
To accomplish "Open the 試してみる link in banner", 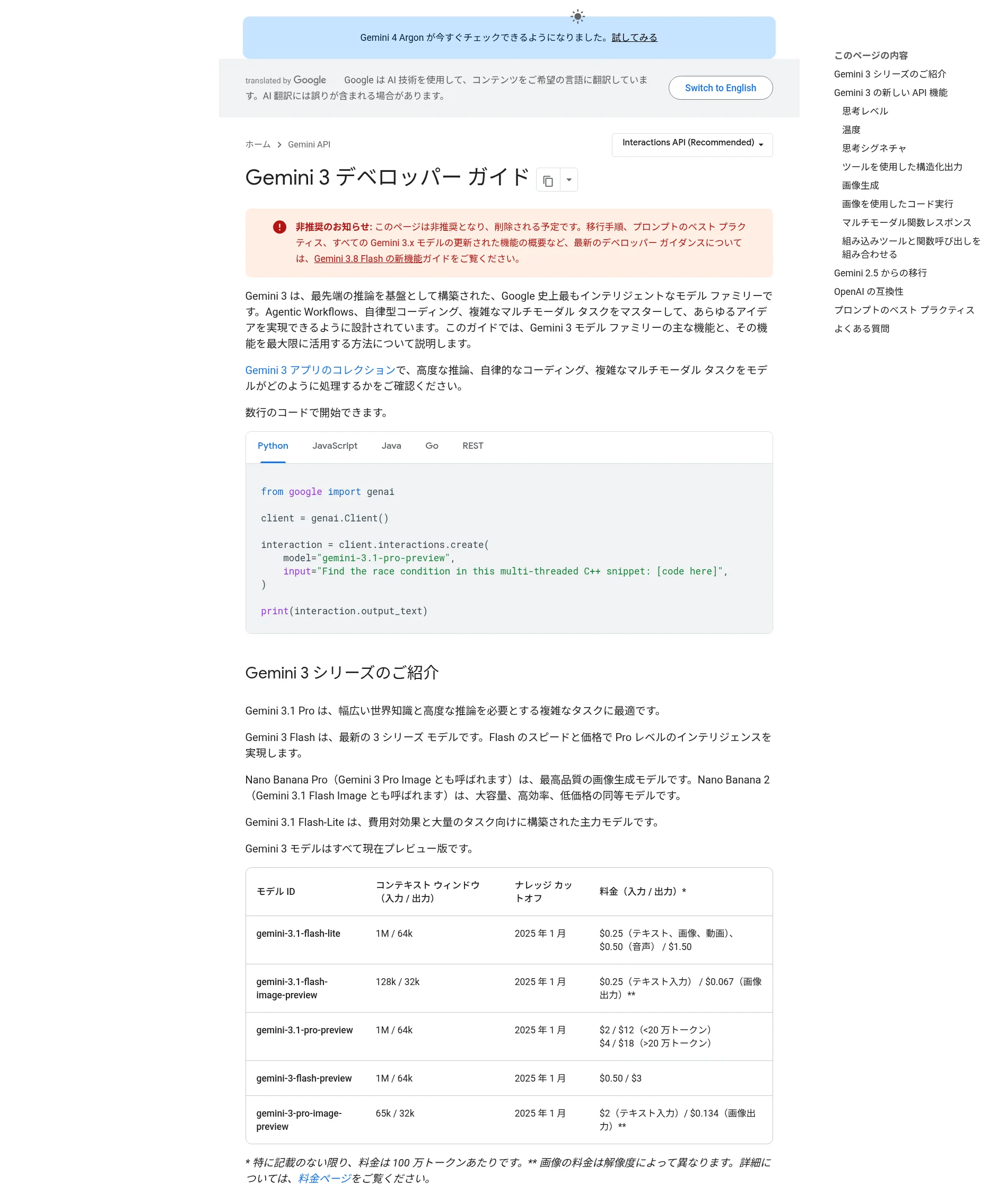I will pyautogui.click(x=634, y=38).
